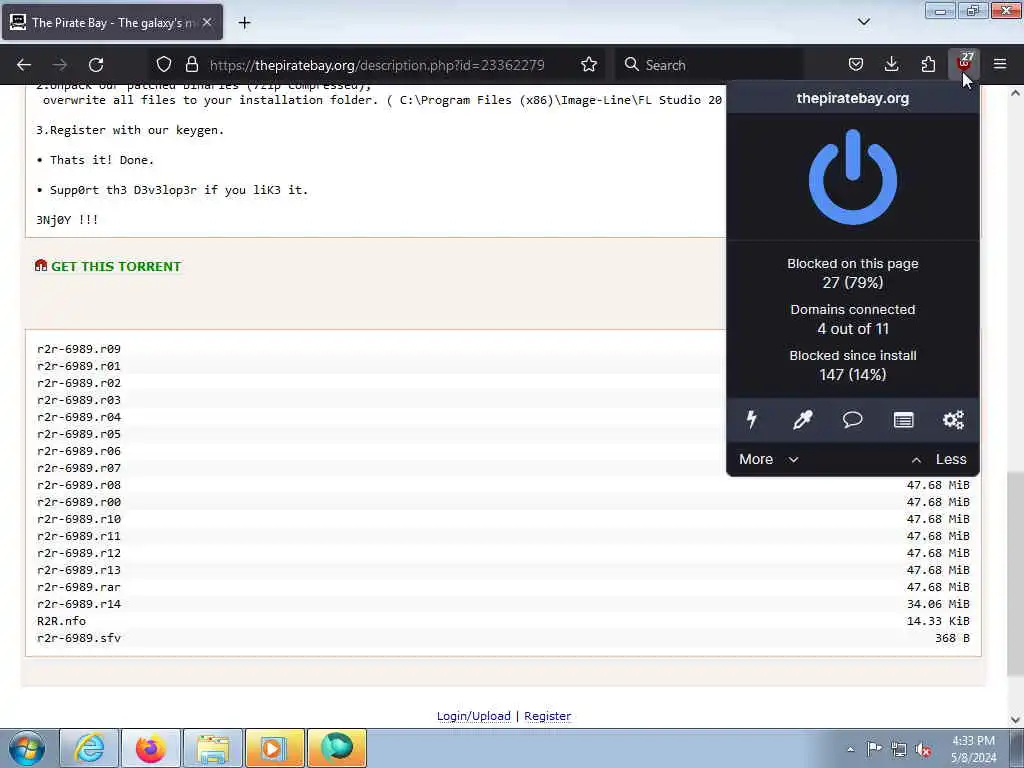Click Blocked on this page 27 (79%)

(852, 273)
